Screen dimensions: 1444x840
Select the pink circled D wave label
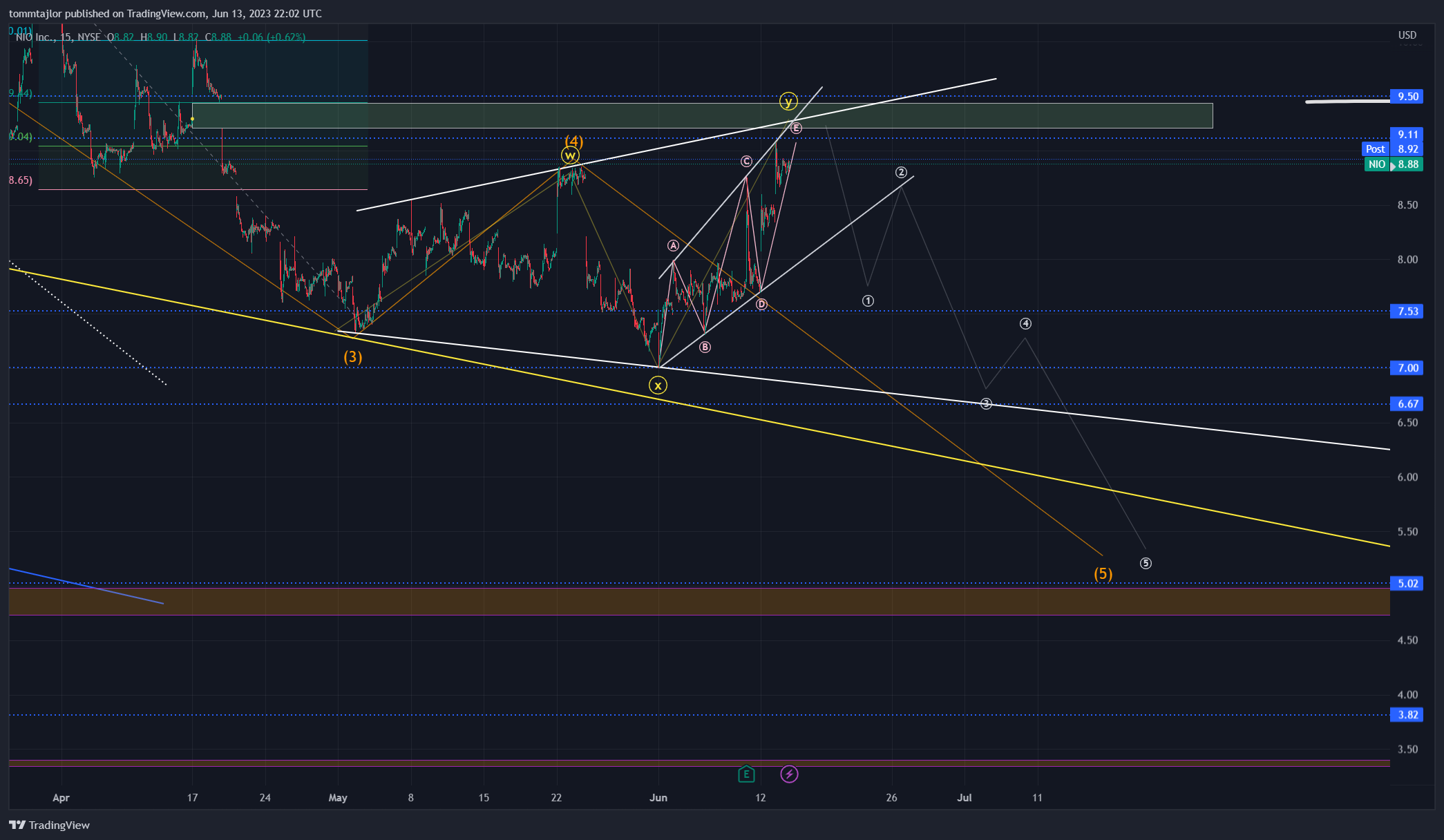click(x=761, y=304)
